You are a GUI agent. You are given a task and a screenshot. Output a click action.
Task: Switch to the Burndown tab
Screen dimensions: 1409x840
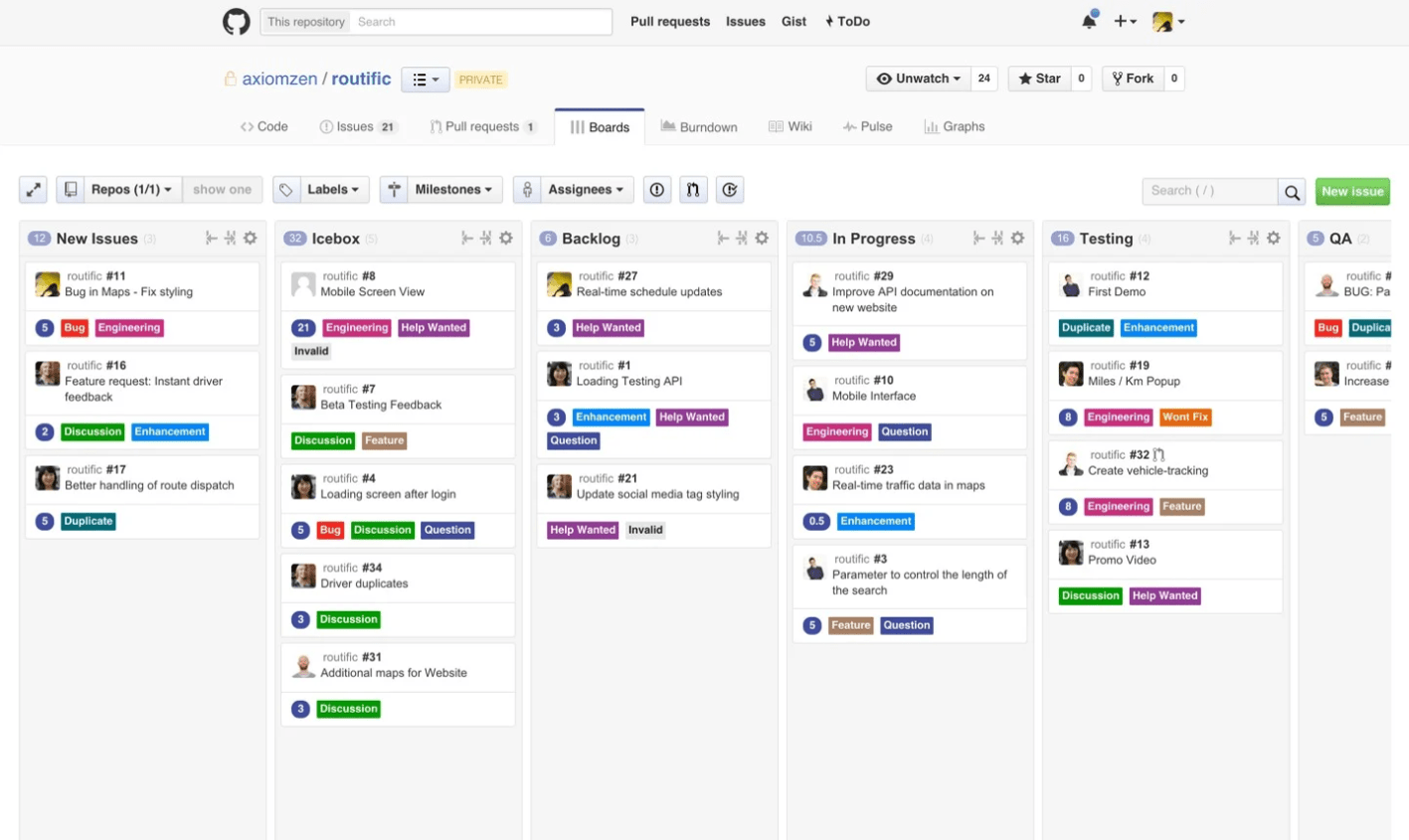pos(699,127)
